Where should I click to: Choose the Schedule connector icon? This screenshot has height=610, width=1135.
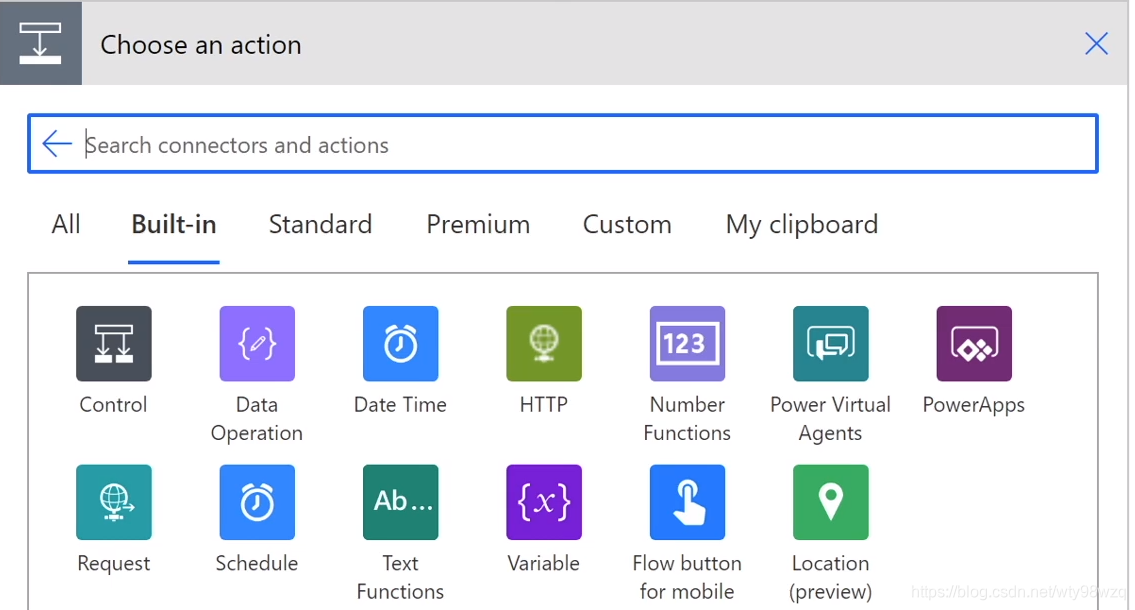click(x=257, y=502)
